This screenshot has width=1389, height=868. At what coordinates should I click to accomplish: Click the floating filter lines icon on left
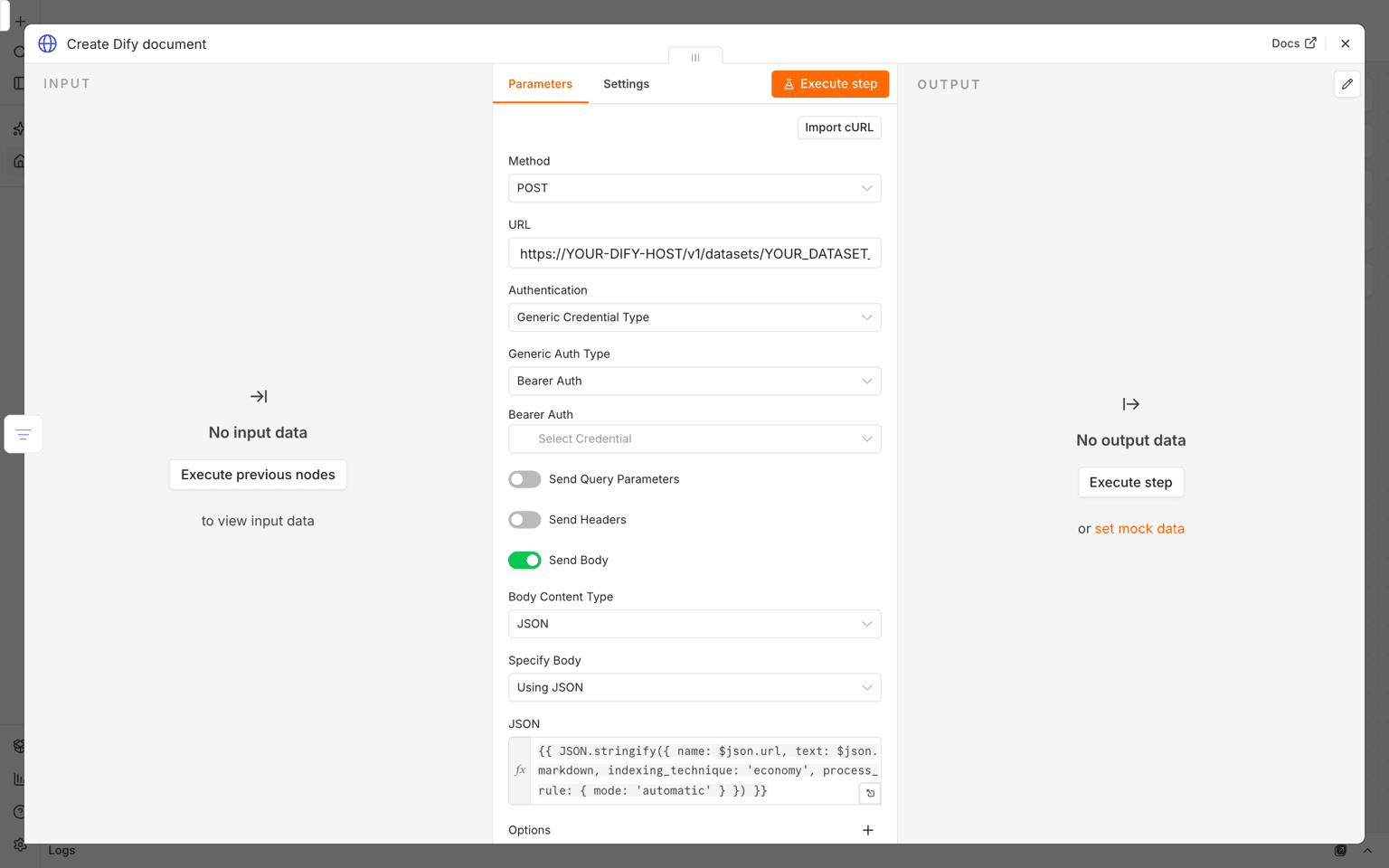[x=24, y=434]
